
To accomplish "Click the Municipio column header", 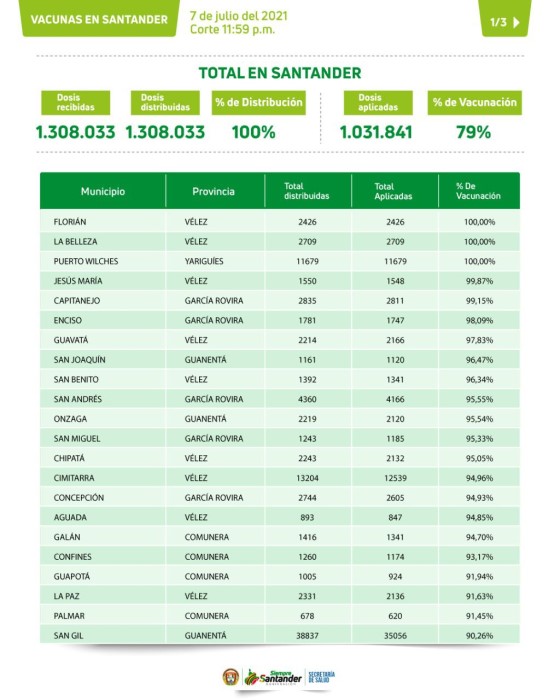I will pos(103,191).
